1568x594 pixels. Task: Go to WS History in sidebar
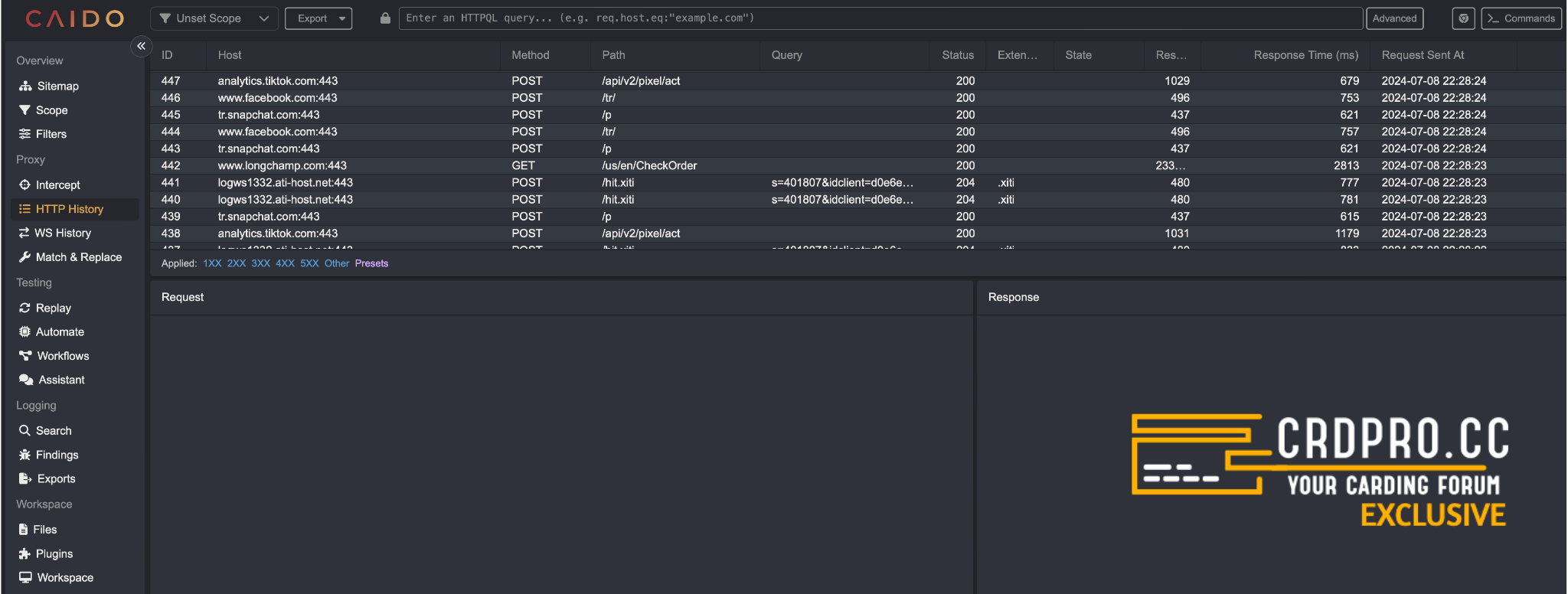62,233
